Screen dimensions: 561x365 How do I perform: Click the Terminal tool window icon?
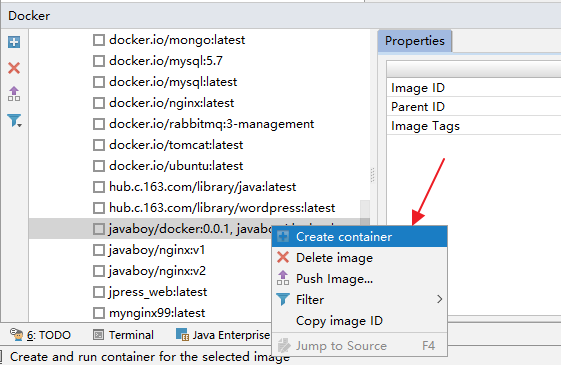[x=98, y=335]
